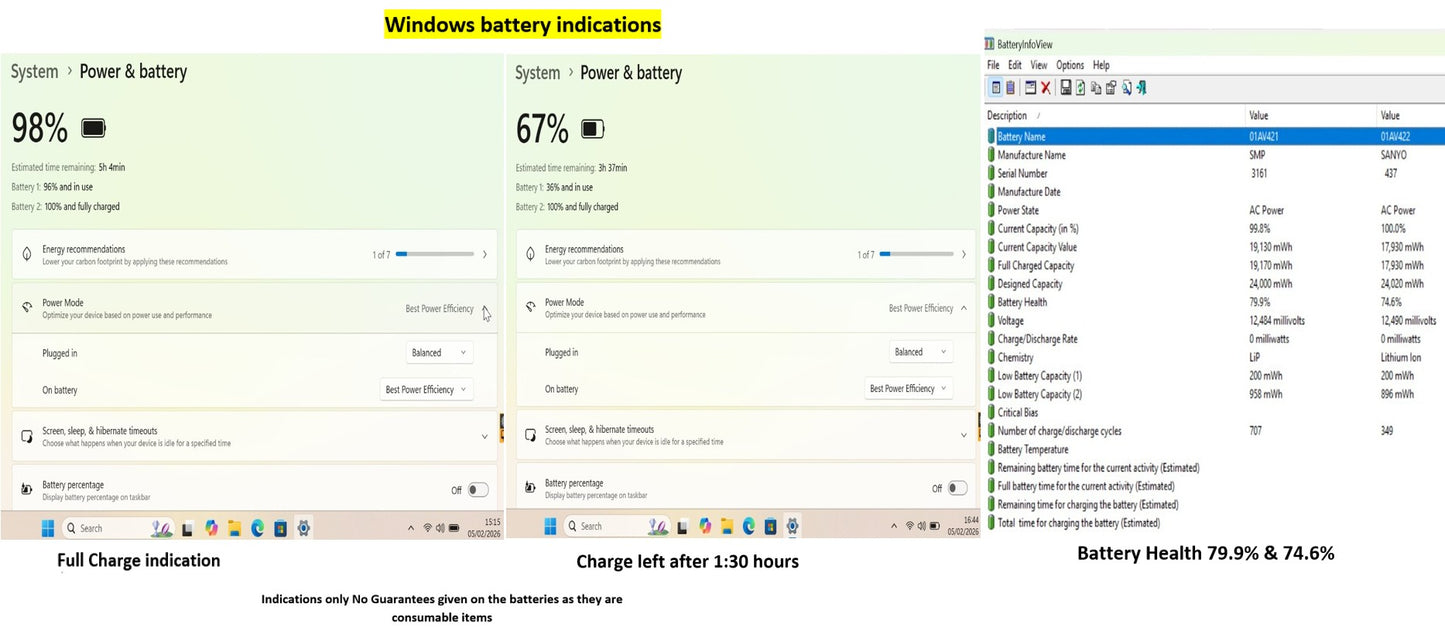1445x628 pixels.
Task: Open Copilot icon on the 15:15 taskbar
Action: coord(211,528)
